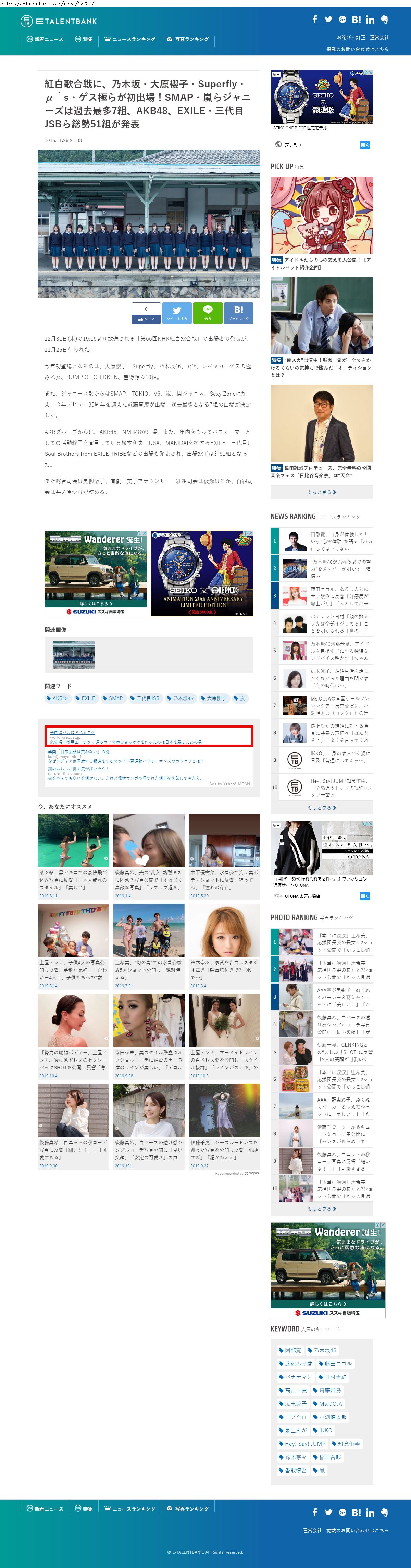Tweet the article with the ツイートする button
This screenshot has width=411, height=1568.
tap(177, 313)
